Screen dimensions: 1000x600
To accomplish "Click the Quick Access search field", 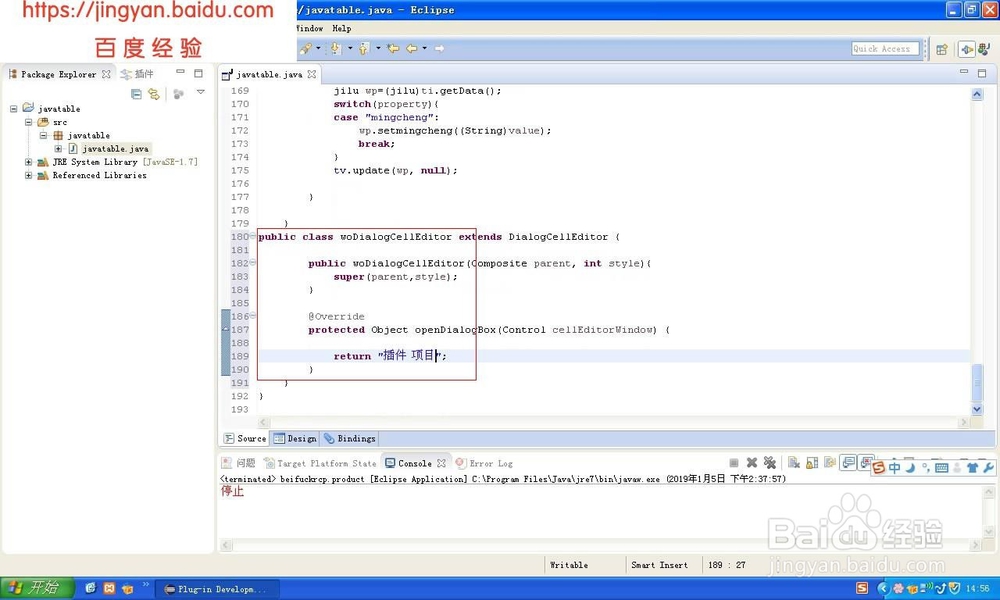I will 885,49.
